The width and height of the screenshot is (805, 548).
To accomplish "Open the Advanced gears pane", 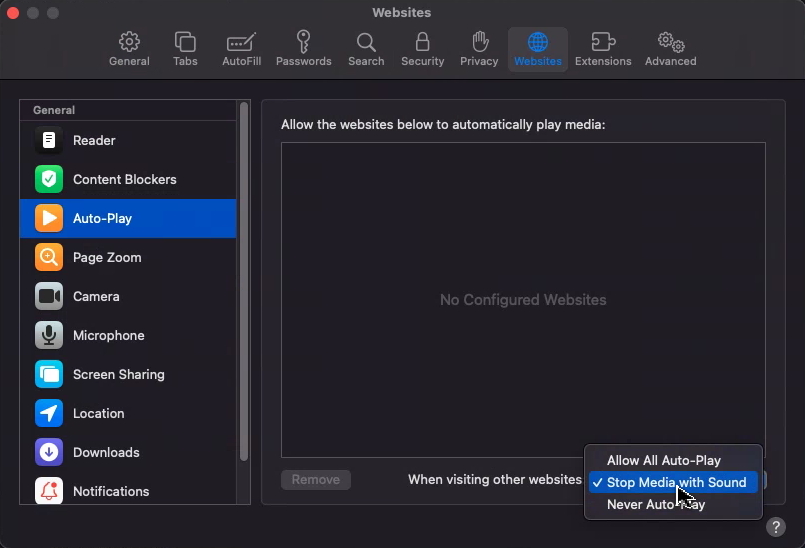I will (670, 49).
